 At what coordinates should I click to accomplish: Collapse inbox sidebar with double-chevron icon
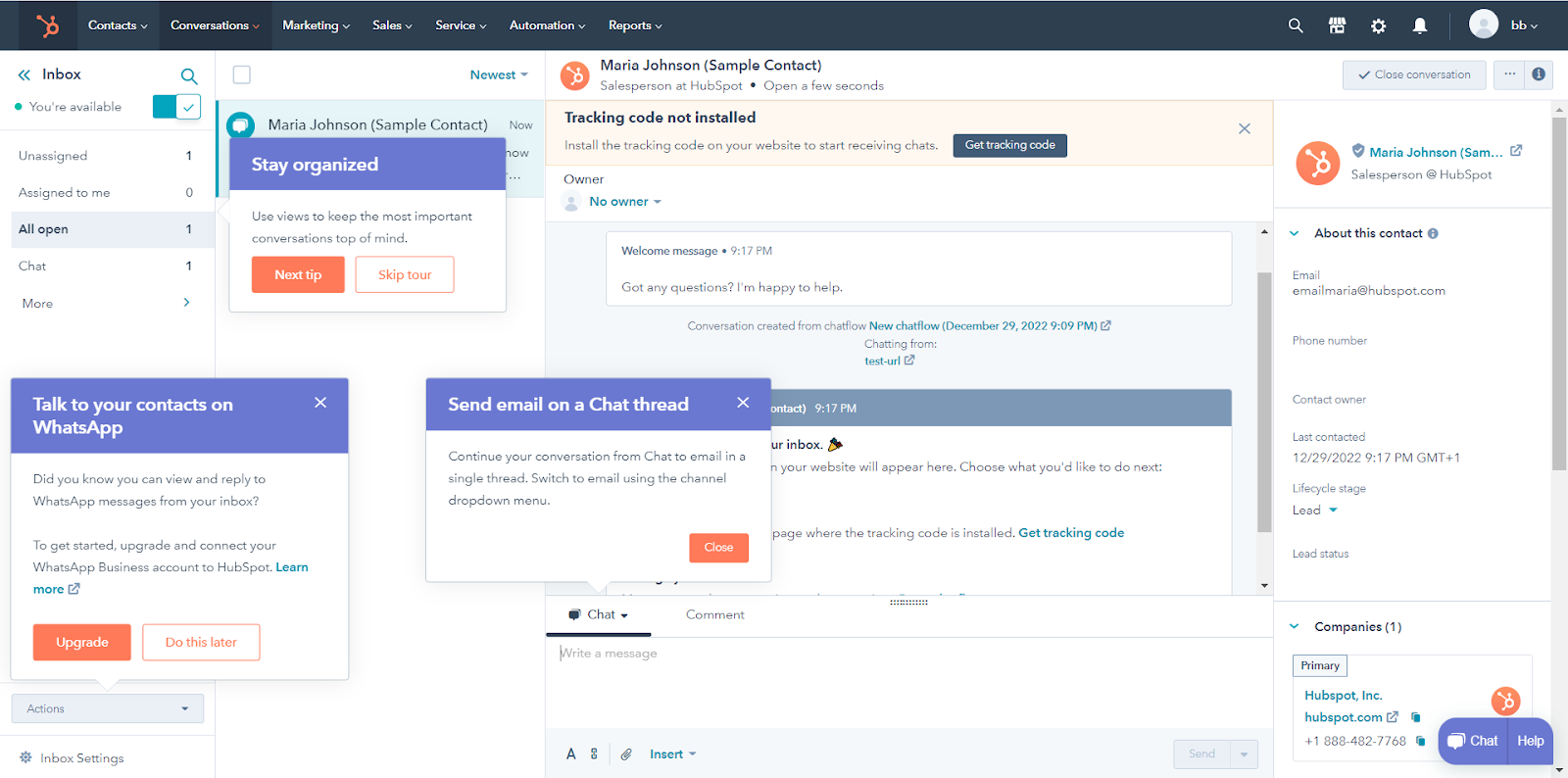(24, 74)
